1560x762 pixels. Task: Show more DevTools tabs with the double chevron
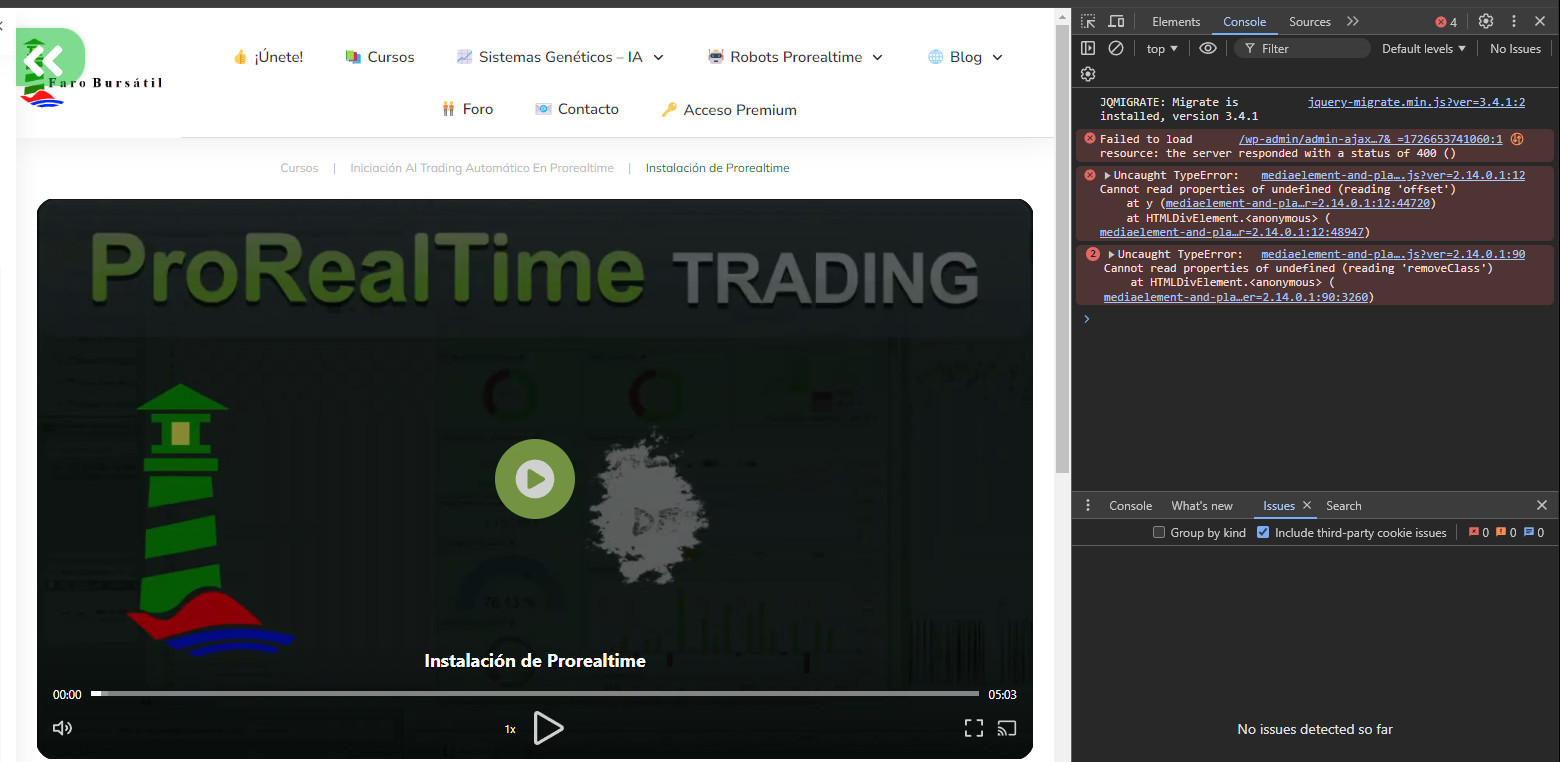click(x=1353, y=21)
